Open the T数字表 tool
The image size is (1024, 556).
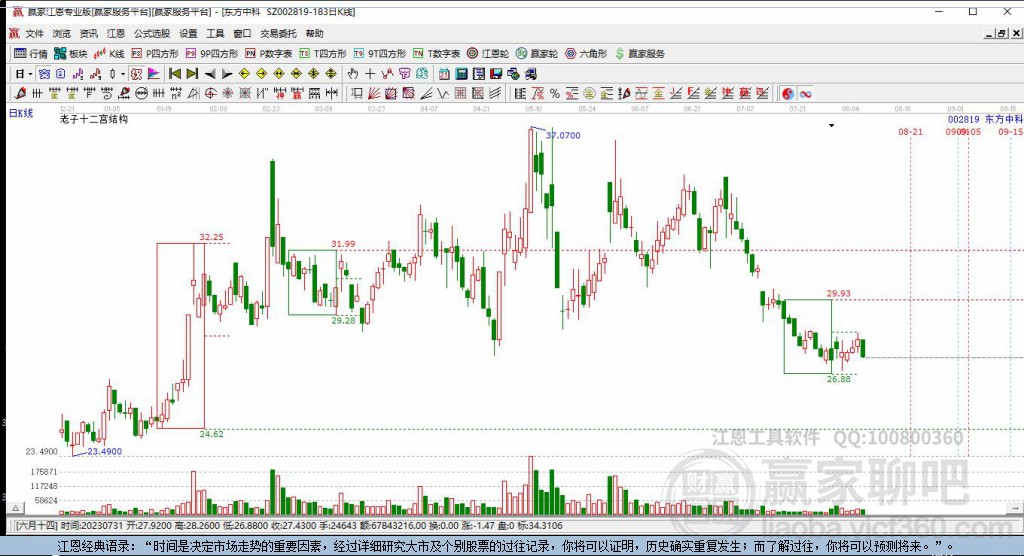(436, 54)
